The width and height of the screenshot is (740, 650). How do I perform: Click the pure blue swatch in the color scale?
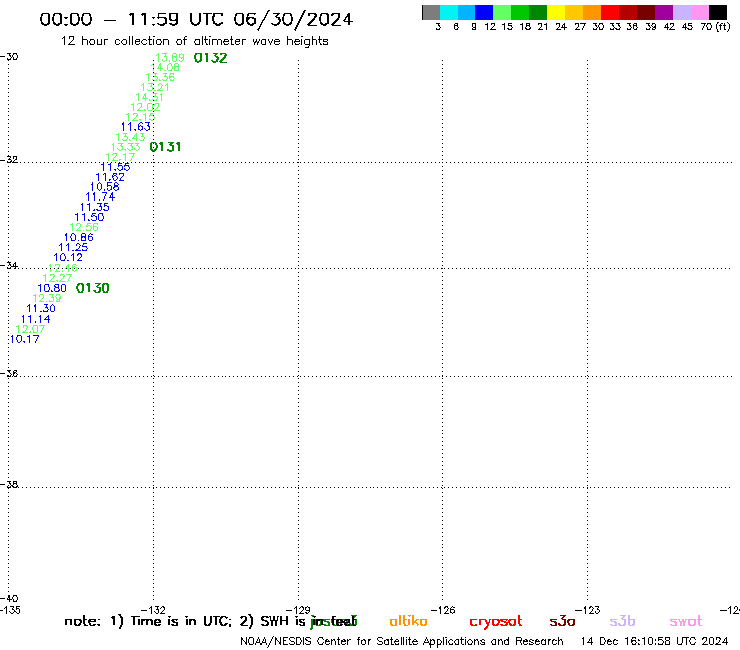point(484,12)
